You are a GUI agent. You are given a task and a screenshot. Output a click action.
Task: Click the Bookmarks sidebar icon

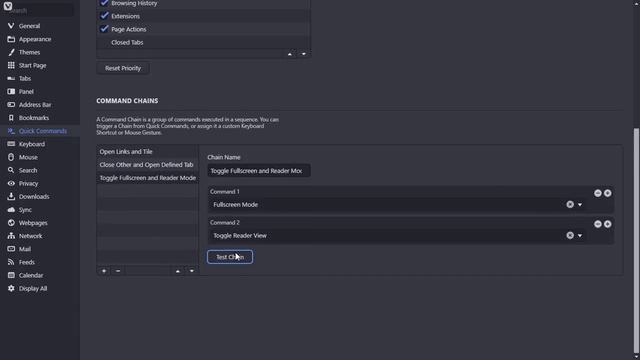click(x=11, y=118)
